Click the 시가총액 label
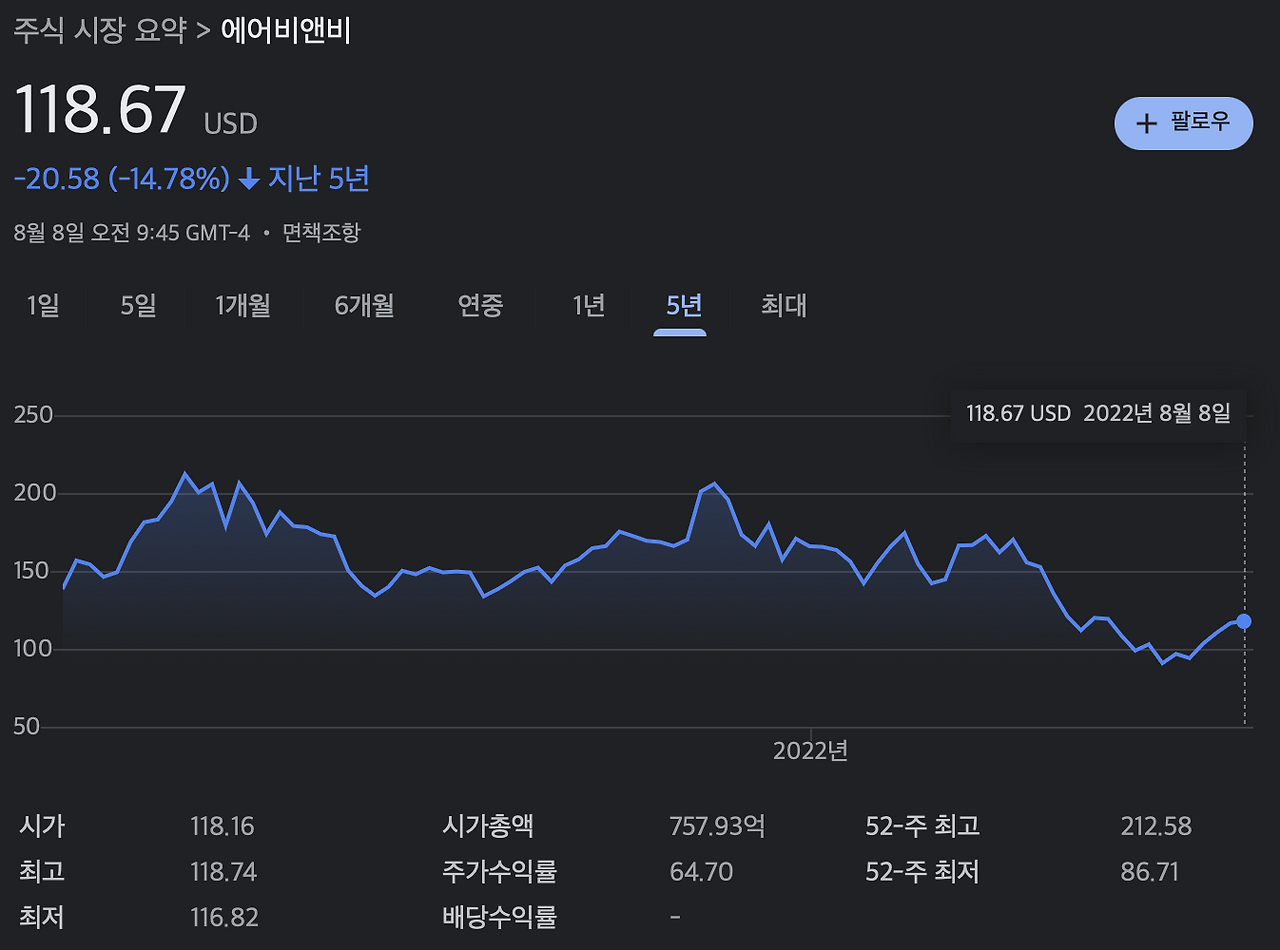 [488, 827]
